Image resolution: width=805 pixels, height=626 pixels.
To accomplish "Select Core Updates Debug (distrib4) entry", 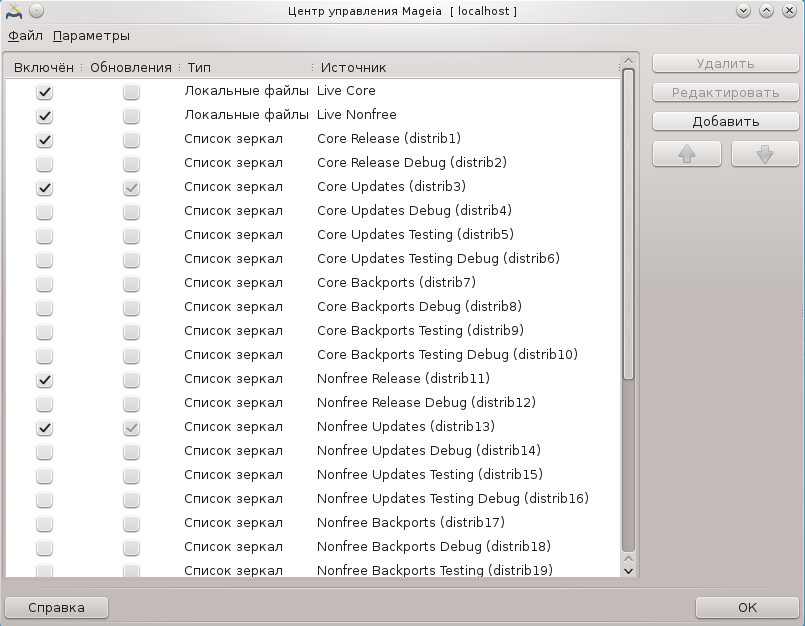I will [x=313, y=211].
